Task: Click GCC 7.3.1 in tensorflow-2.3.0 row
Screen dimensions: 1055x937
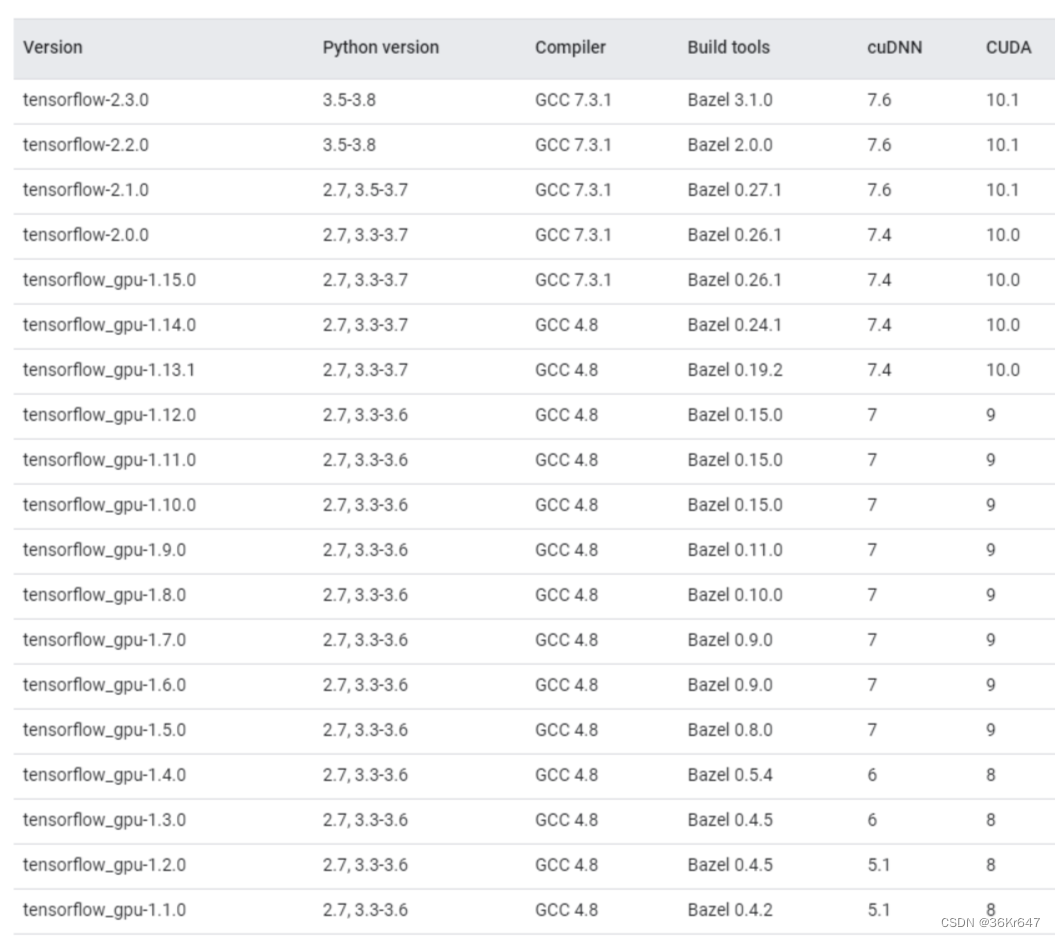Action: click(573, 100)
